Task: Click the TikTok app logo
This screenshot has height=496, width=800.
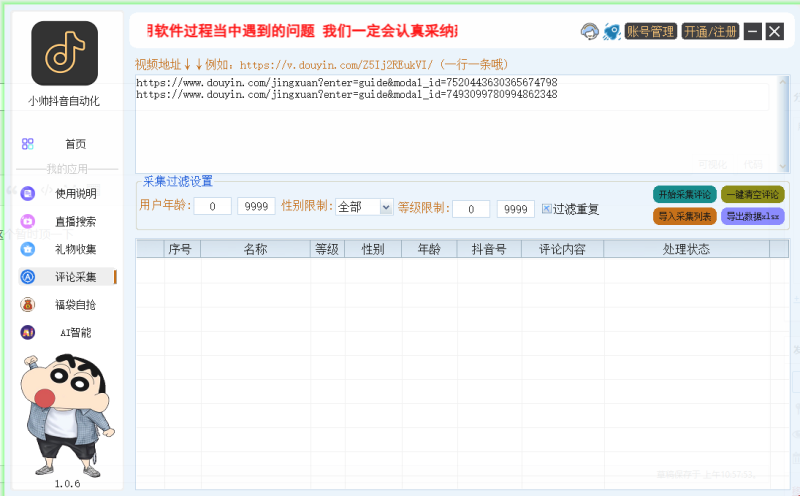Action: (65, 54)
